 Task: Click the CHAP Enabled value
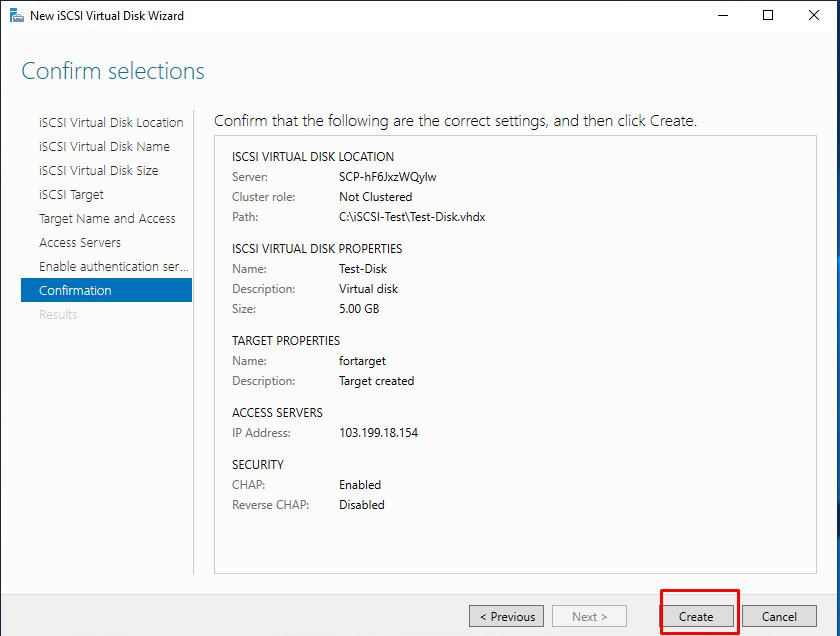[359, 485]
